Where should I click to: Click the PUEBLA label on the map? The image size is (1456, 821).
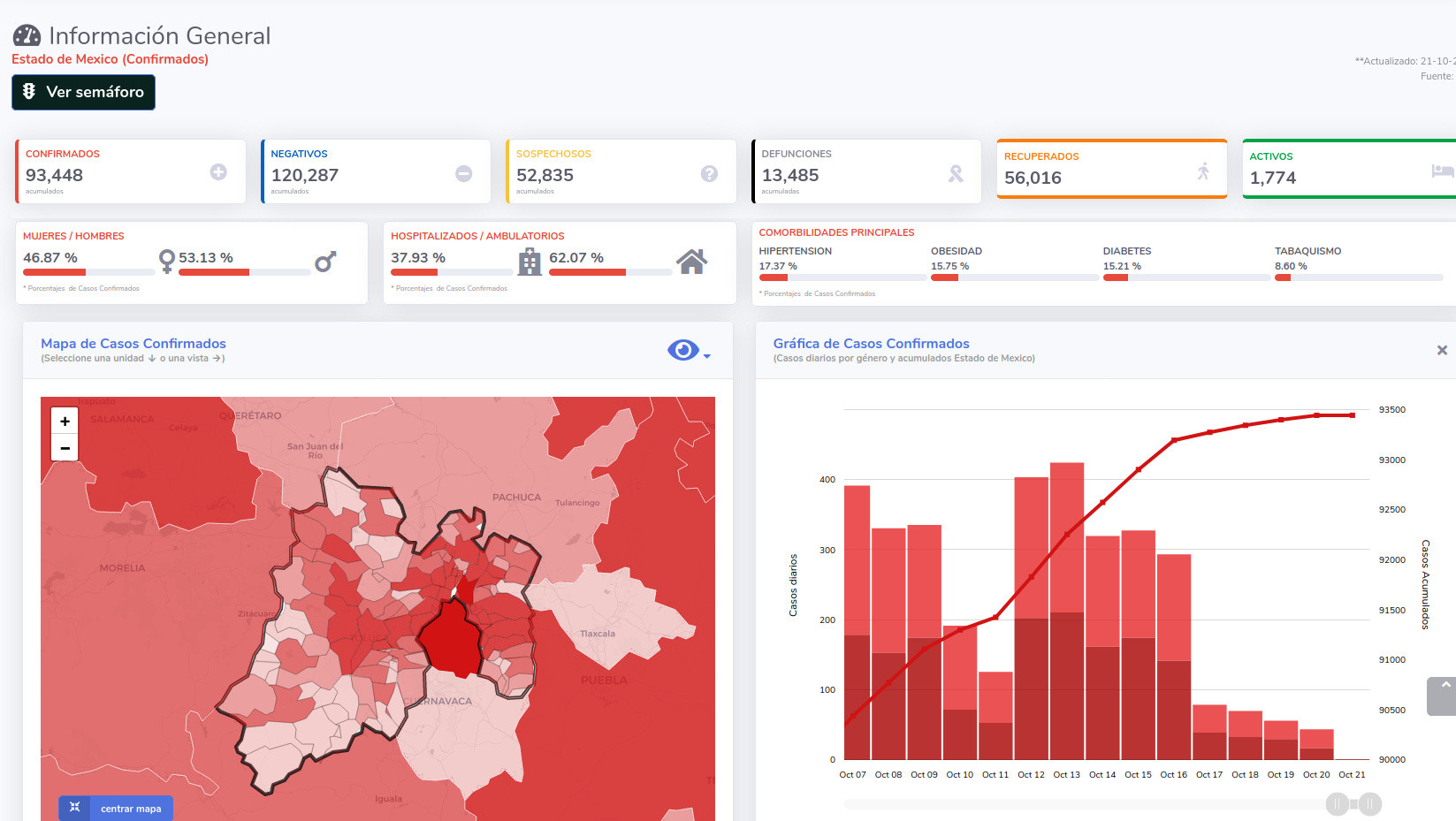604,680
